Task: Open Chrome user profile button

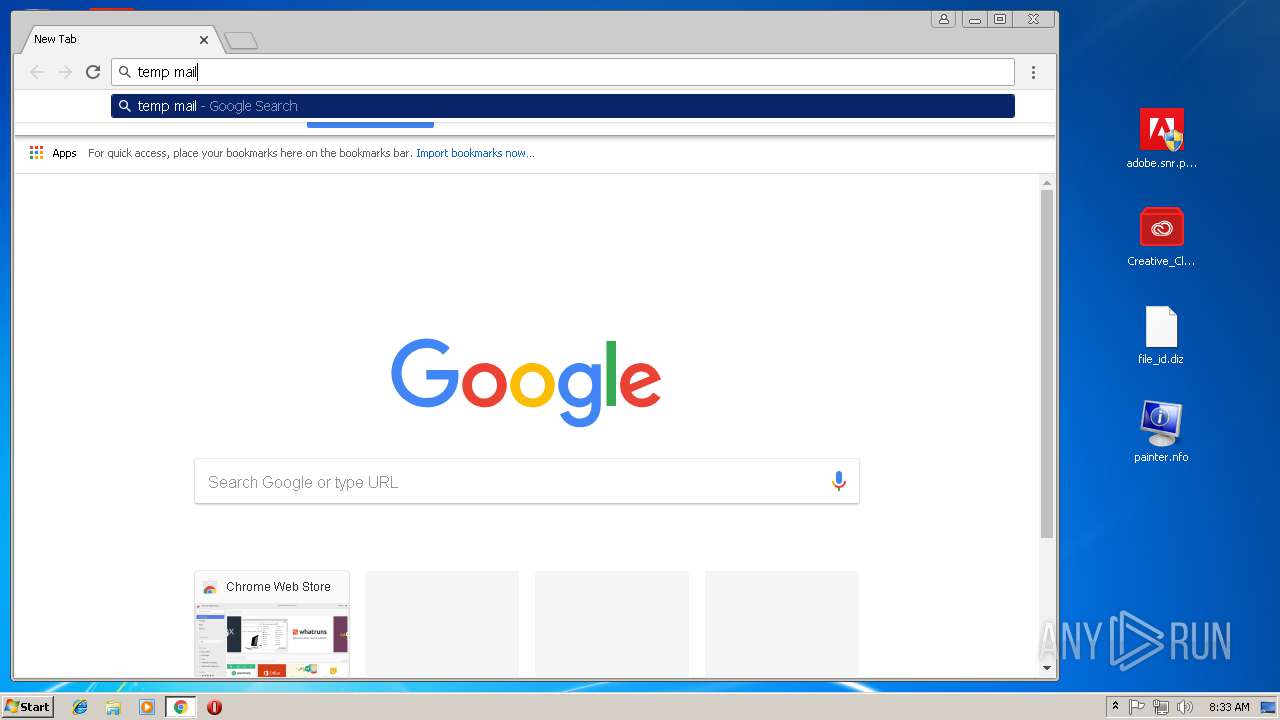Action: (x=943, y=19)
